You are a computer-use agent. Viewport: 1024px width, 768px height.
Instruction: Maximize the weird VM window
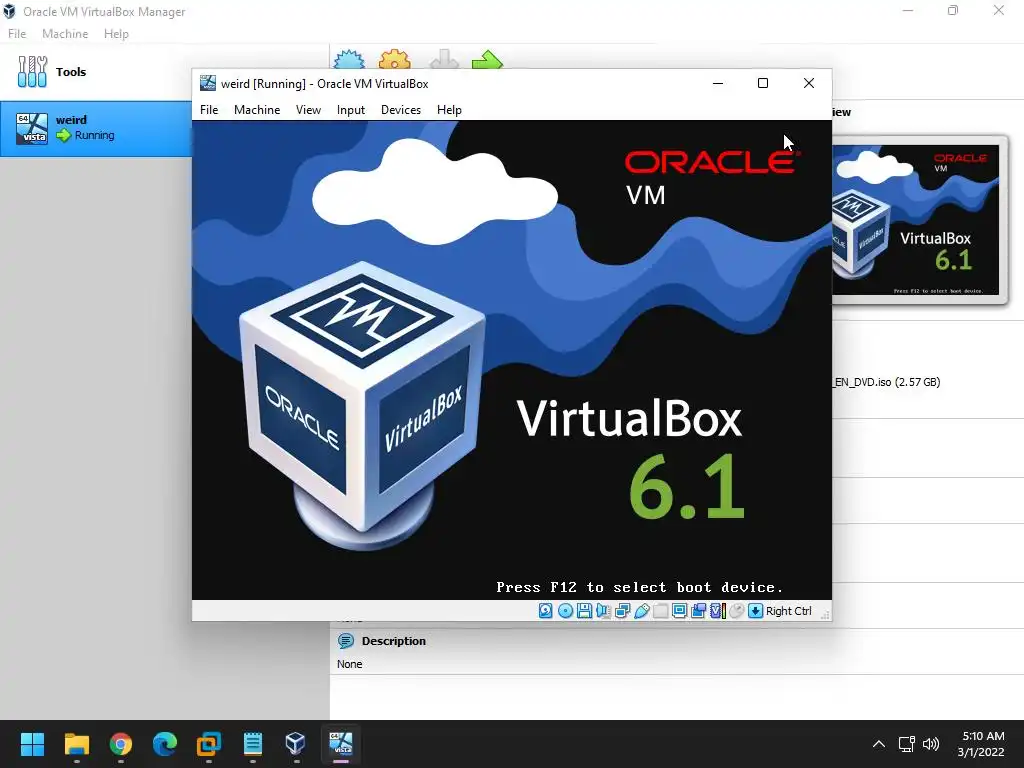tap(763, 83)
